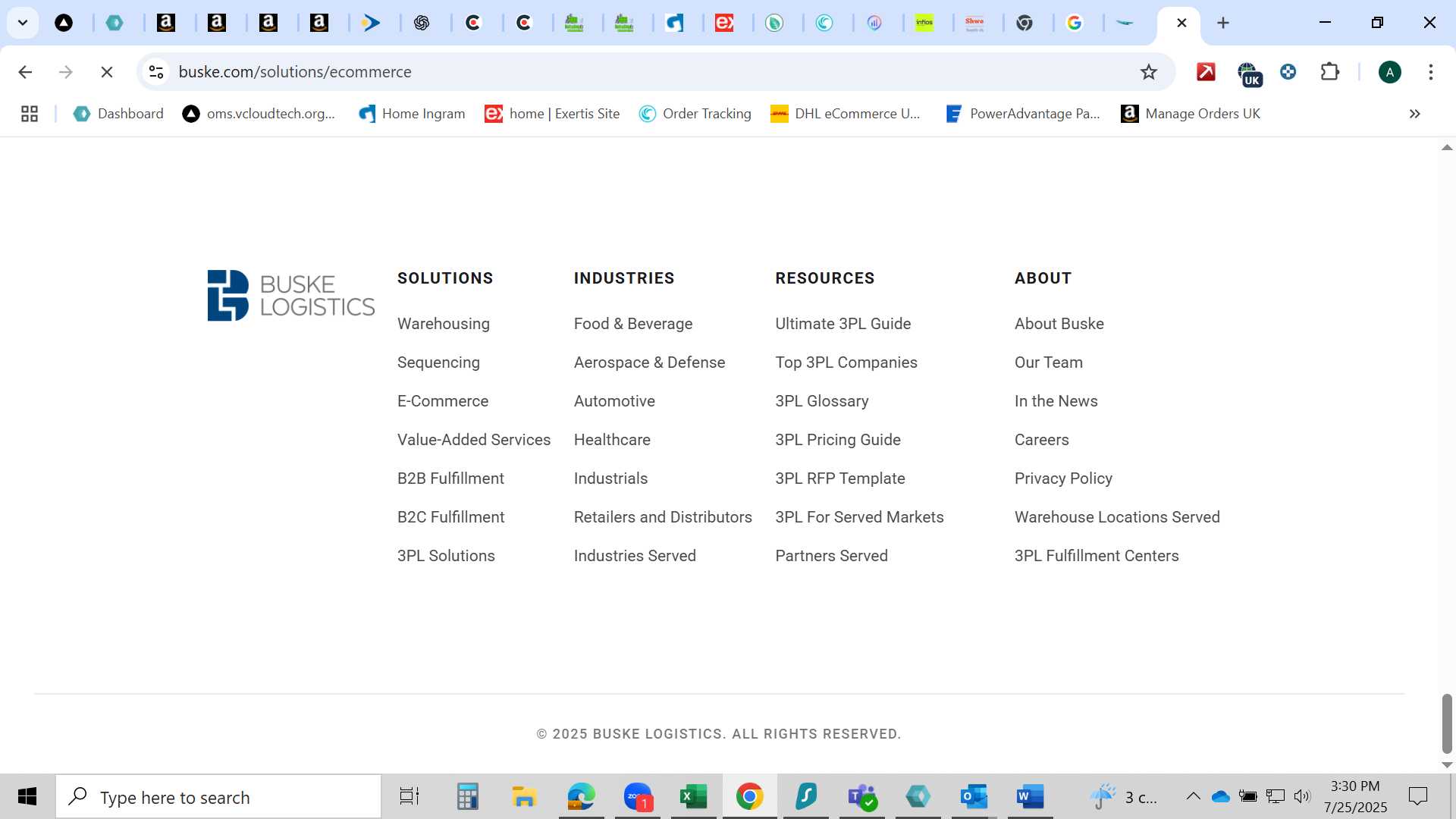Click the Buske Logistics logo
Image resolution: width=1456 pixels, height=819 pixels.
pos(291,296)
